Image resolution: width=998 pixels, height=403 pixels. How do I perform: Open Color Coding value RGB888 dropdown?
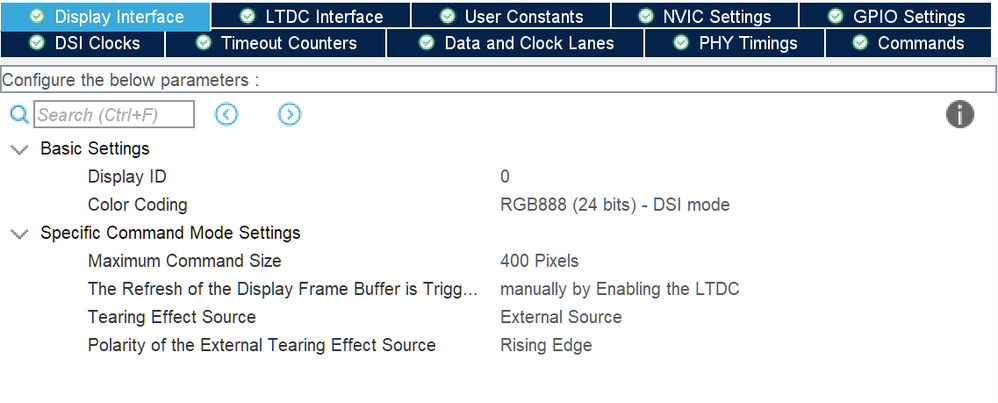pyautogui.click(x=615, y=205)
